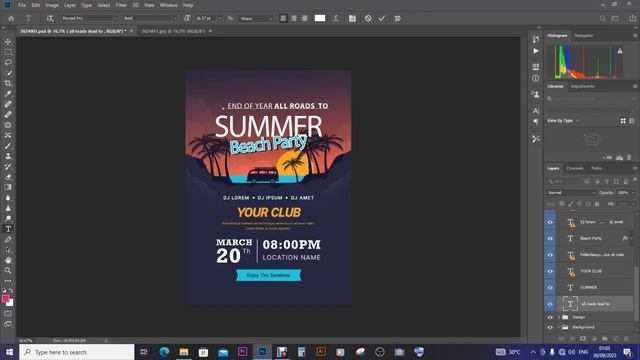The image size is (640, 360).
Task: Open Microsoft Edge from the taskbar
Action: click(164, 352)
